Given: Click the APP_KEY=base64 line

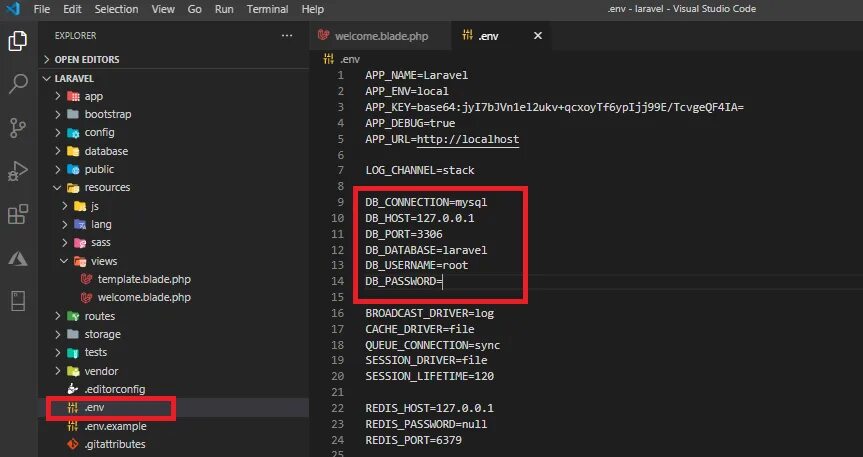Looking at the screenshot, I should (x=554, y=107).
